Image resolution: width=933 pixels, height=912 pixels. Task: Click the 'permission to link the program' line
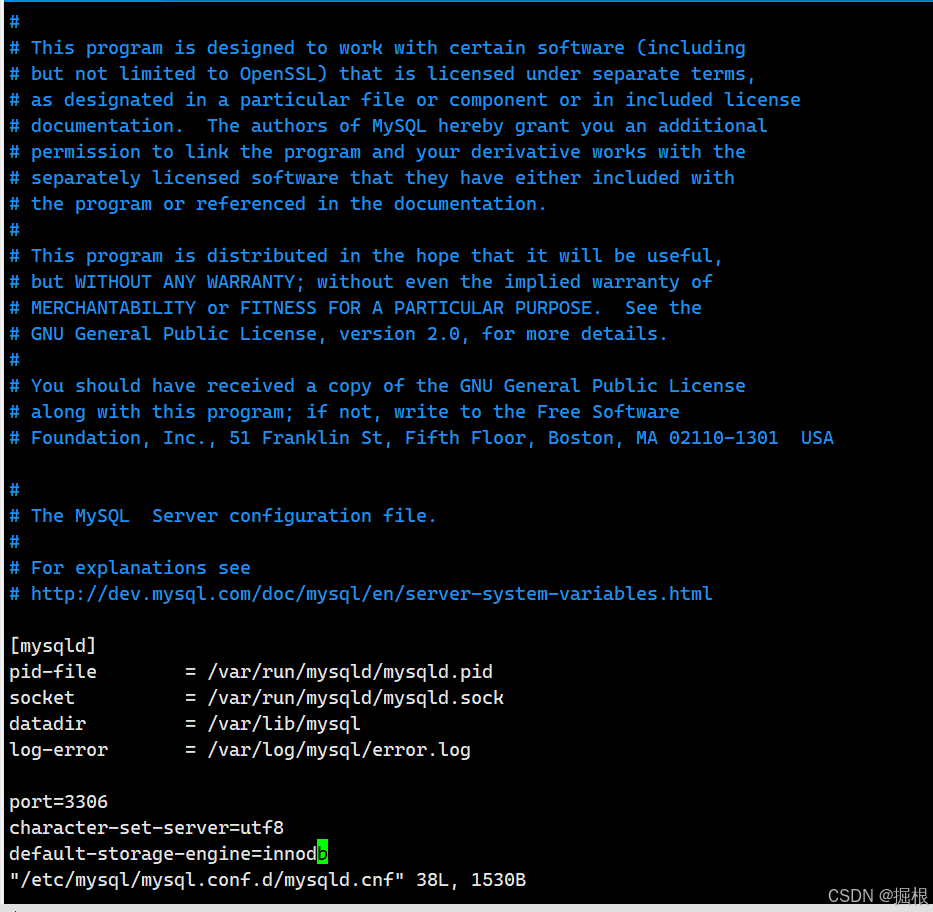coord(378,152)
